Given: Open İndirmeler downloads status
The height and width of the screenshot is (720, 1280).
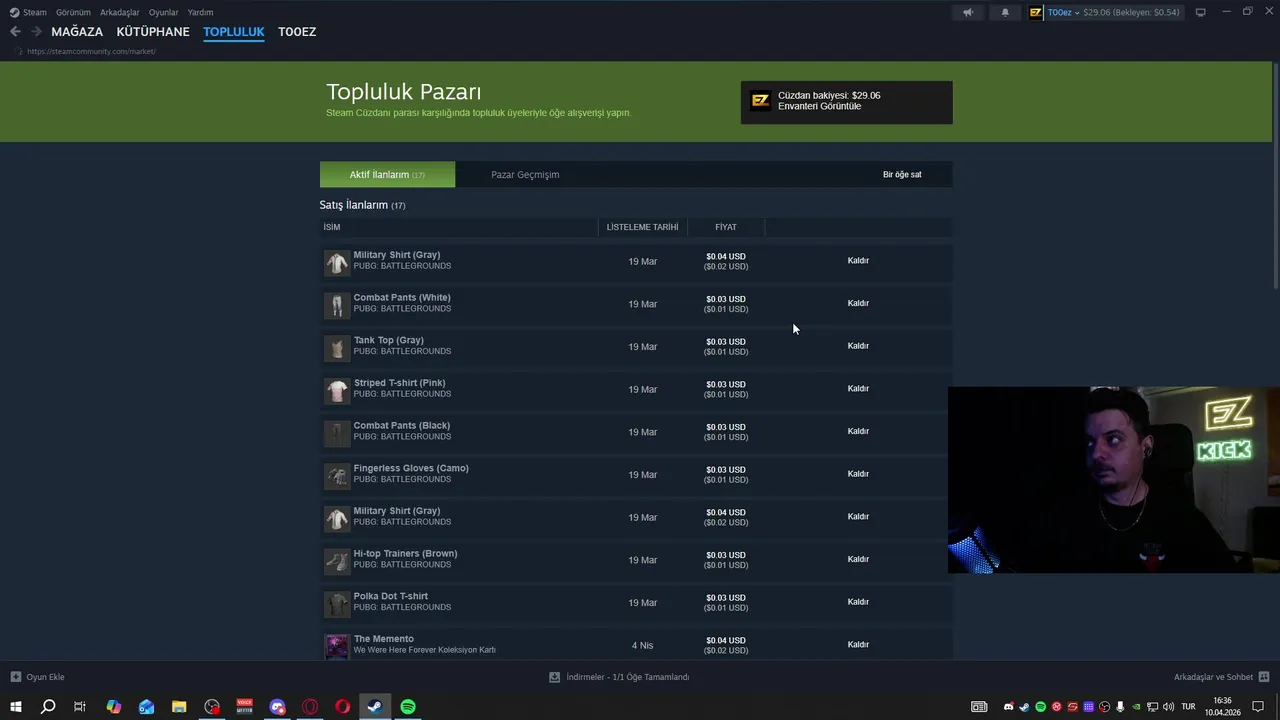Looking at the screenshot, I should tap(619, 677).
